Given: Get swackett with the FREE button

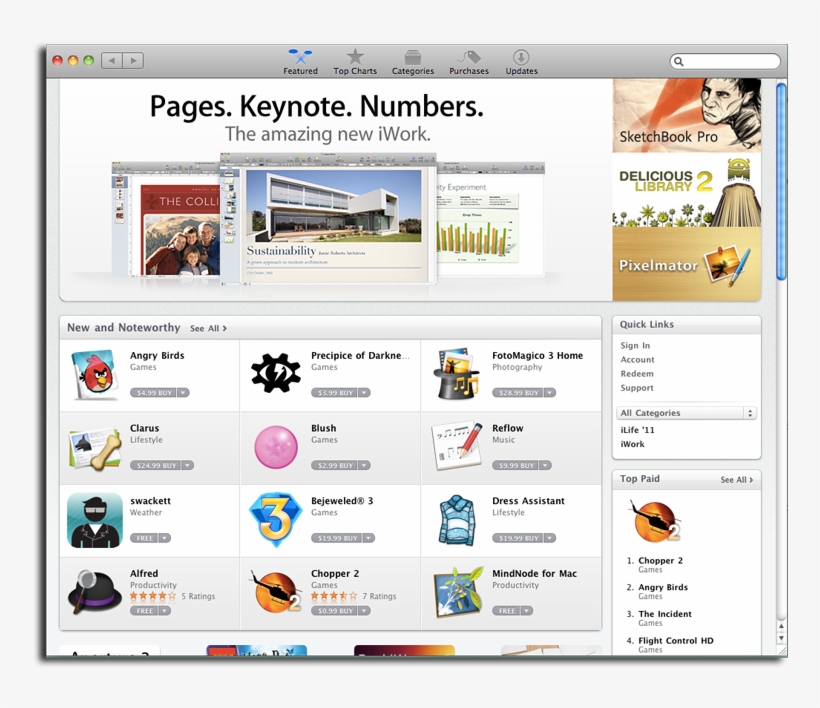Looking at the screenshot, I should coord(144,538).
